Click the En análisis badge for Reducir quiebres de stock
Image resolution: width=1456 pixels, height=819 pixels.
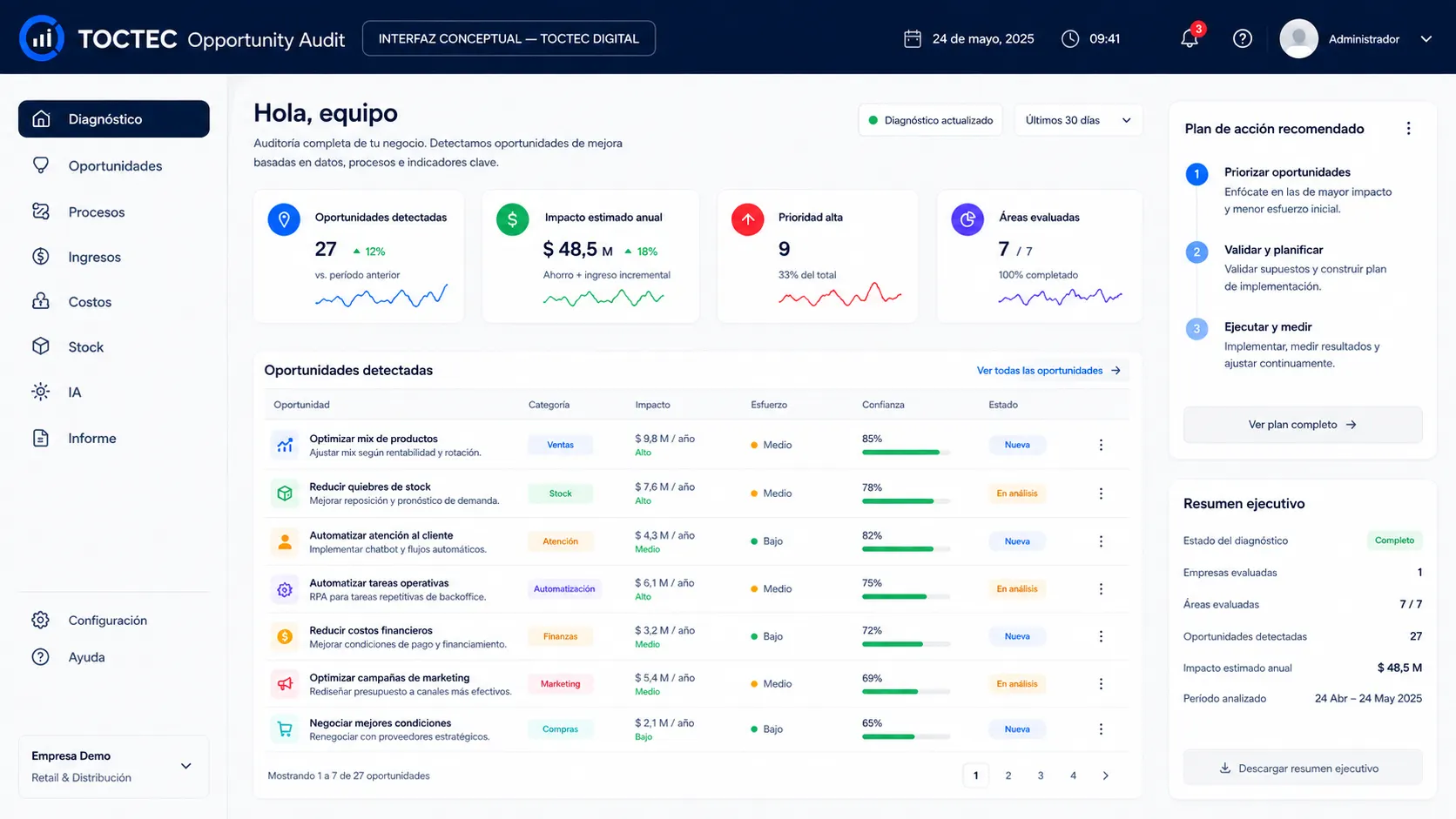(1017, 493)
